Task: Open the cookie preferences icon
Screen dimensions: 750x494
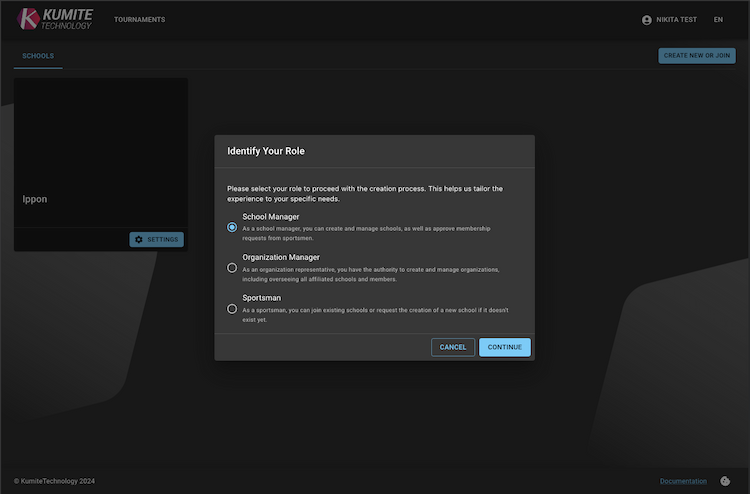Action: point(725,481)
